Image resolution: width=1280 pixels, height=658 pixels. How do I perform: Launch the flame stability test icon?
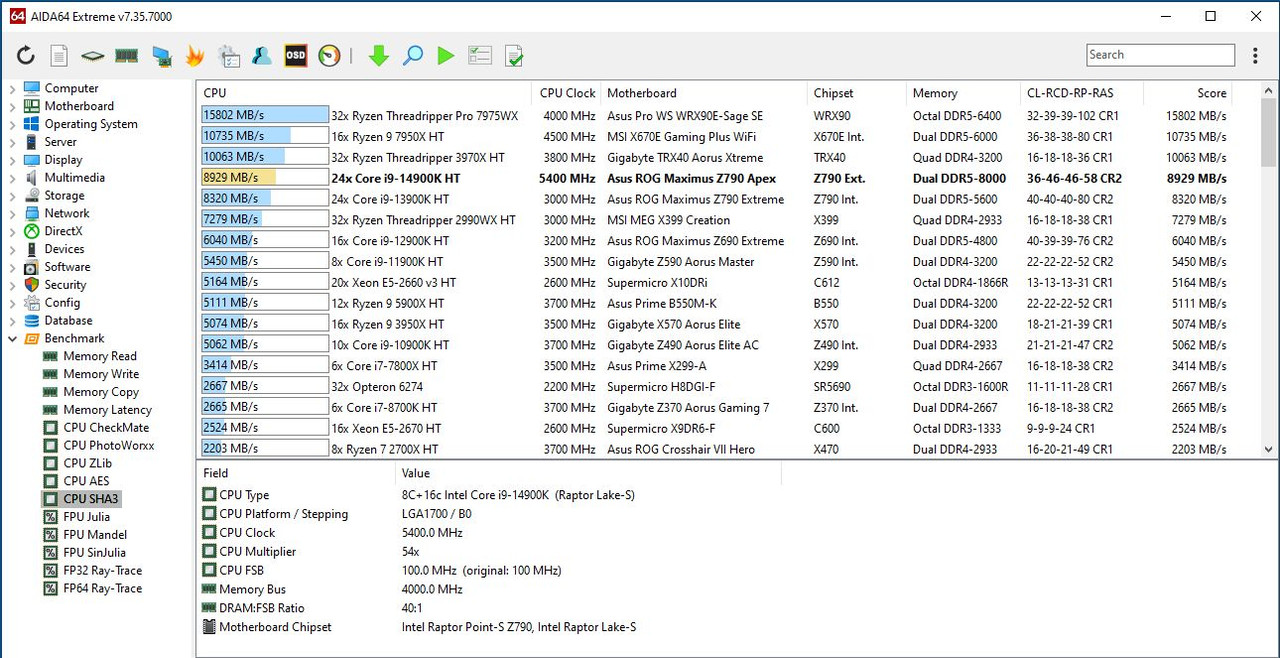pyautogui.click(x=194, y=56)
